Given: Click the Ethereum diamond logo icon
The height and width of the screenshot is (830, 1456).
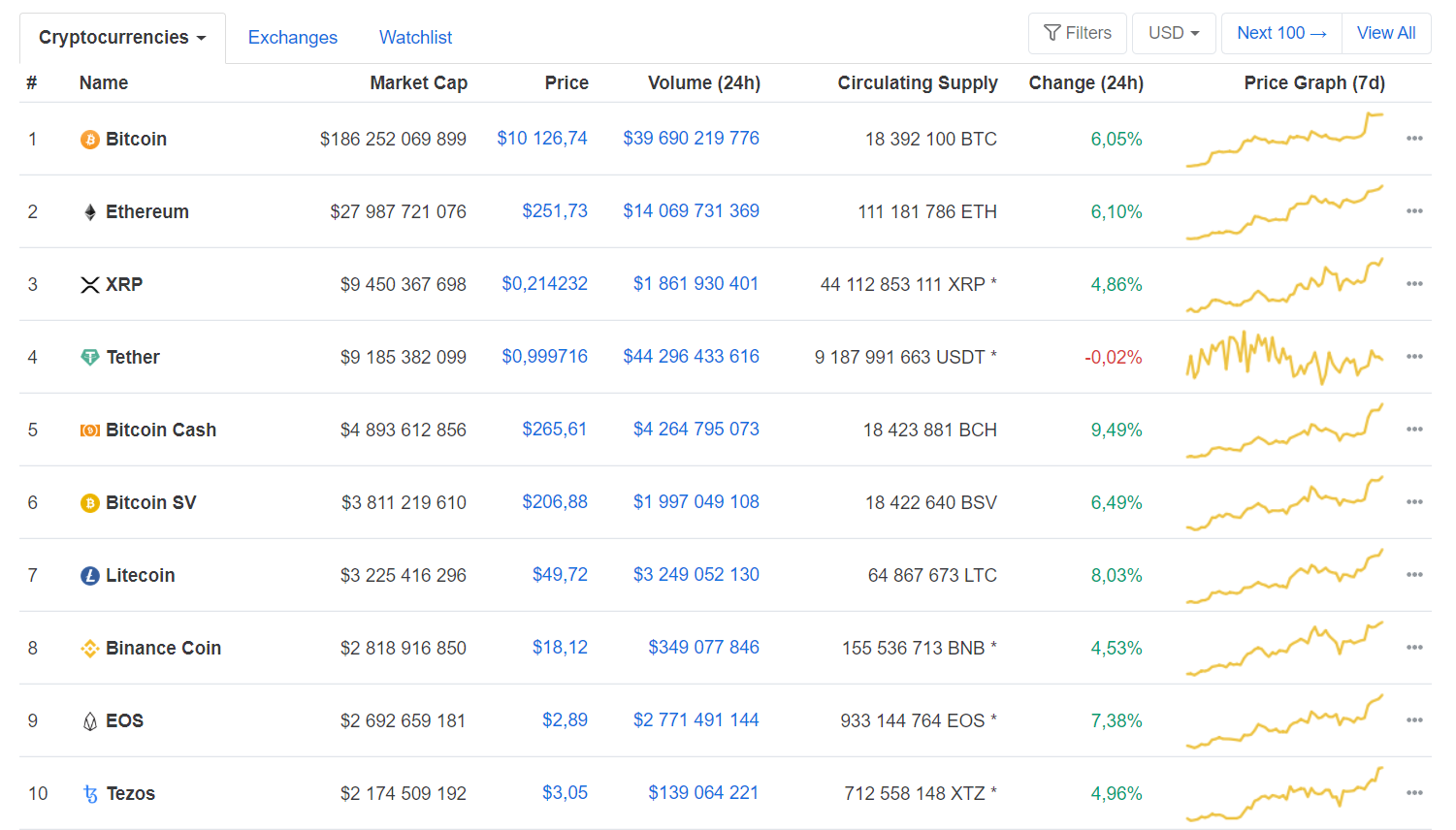Looking at the screenshot, I should click(x=90, y=212).
